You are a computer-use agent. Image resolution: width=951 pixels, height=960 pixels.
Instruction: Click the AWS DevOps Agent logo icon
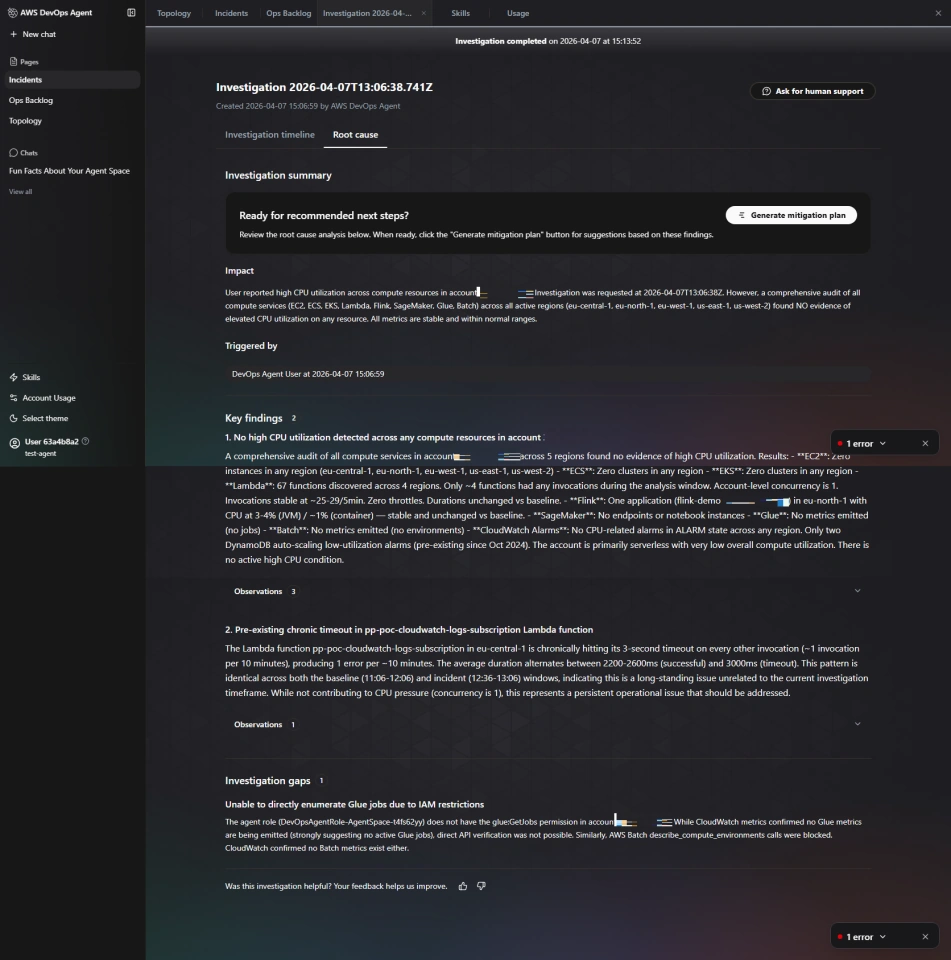(12, 12)
